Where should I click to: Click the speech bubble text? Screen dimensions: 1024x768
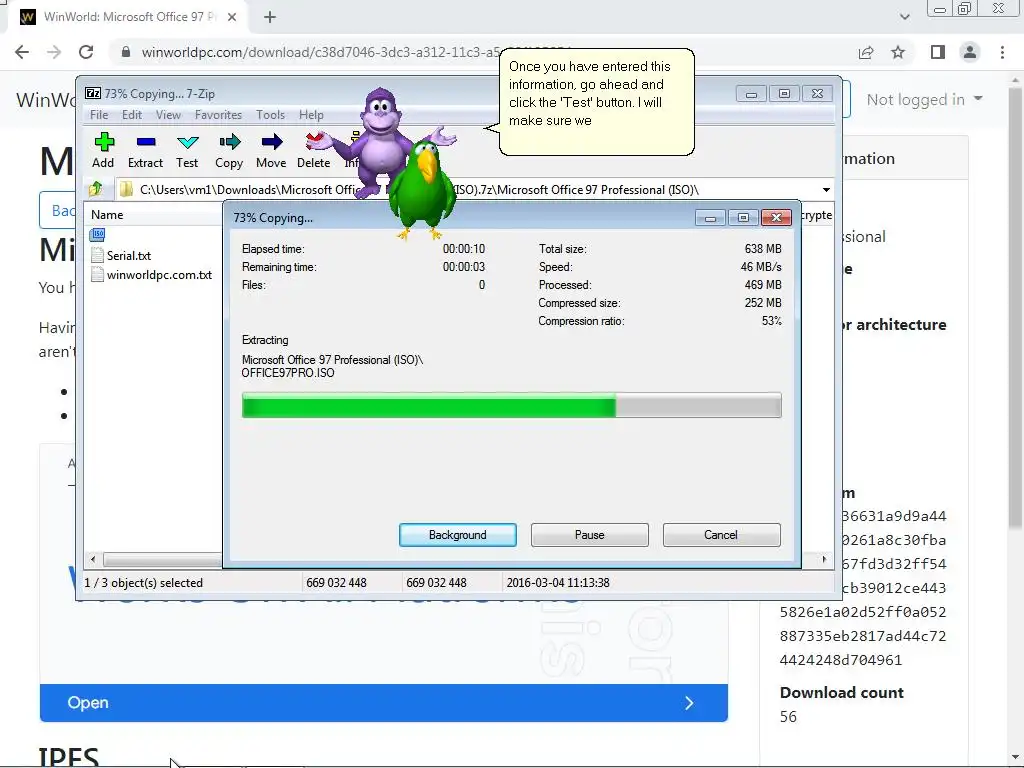590,93
